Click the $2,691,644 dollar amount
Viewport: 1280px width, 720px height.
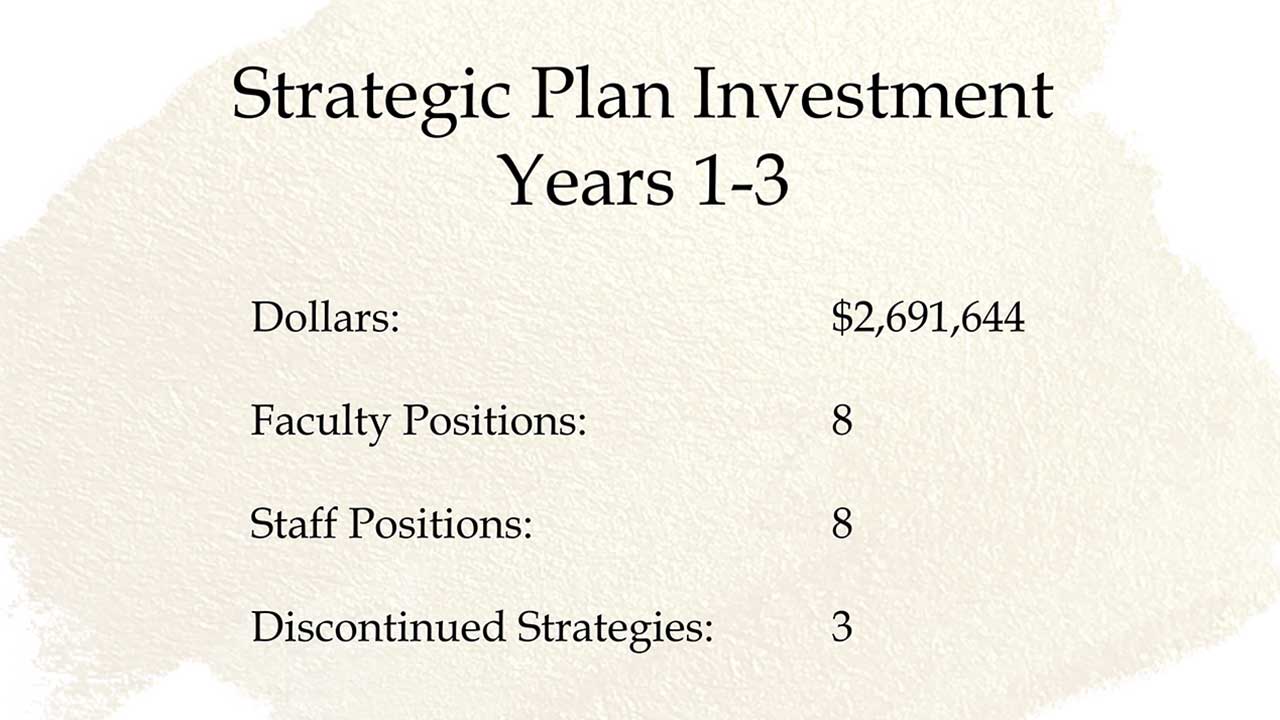(928, 318)
